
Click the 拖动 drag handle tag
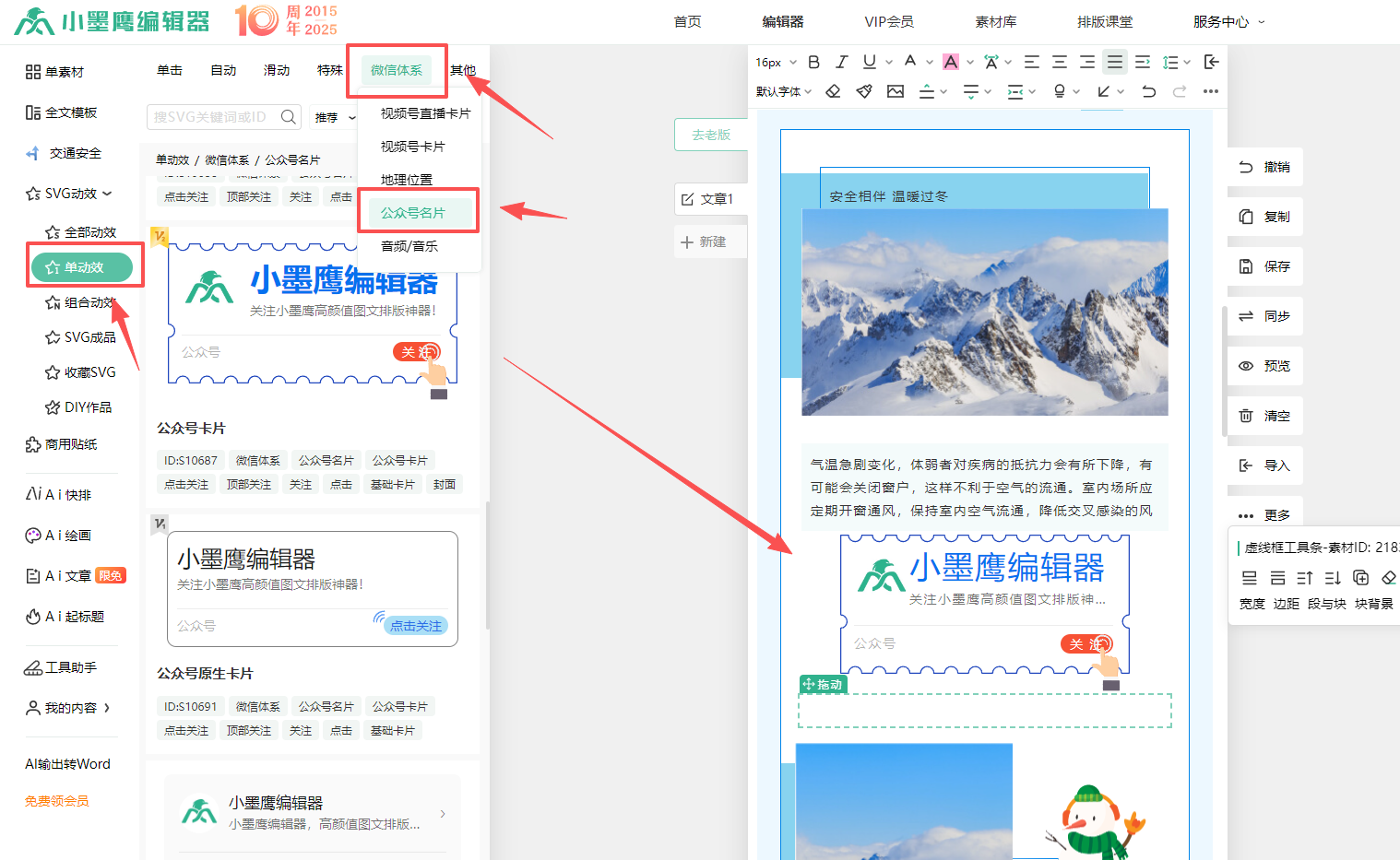pyautogui.click(x=823, y=684)
